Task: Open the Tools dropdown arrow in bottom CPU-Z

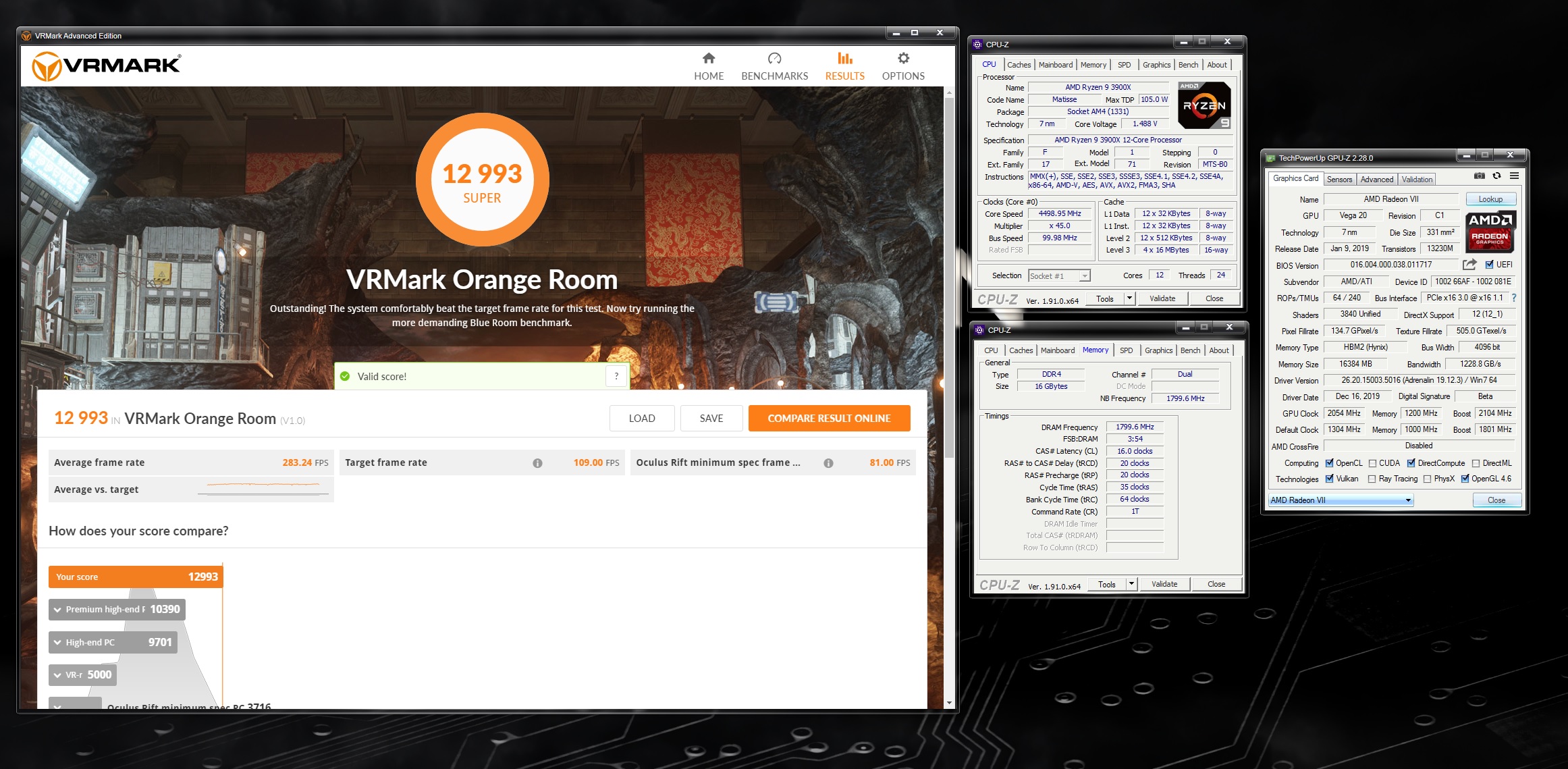Action: click(1131, 584)
